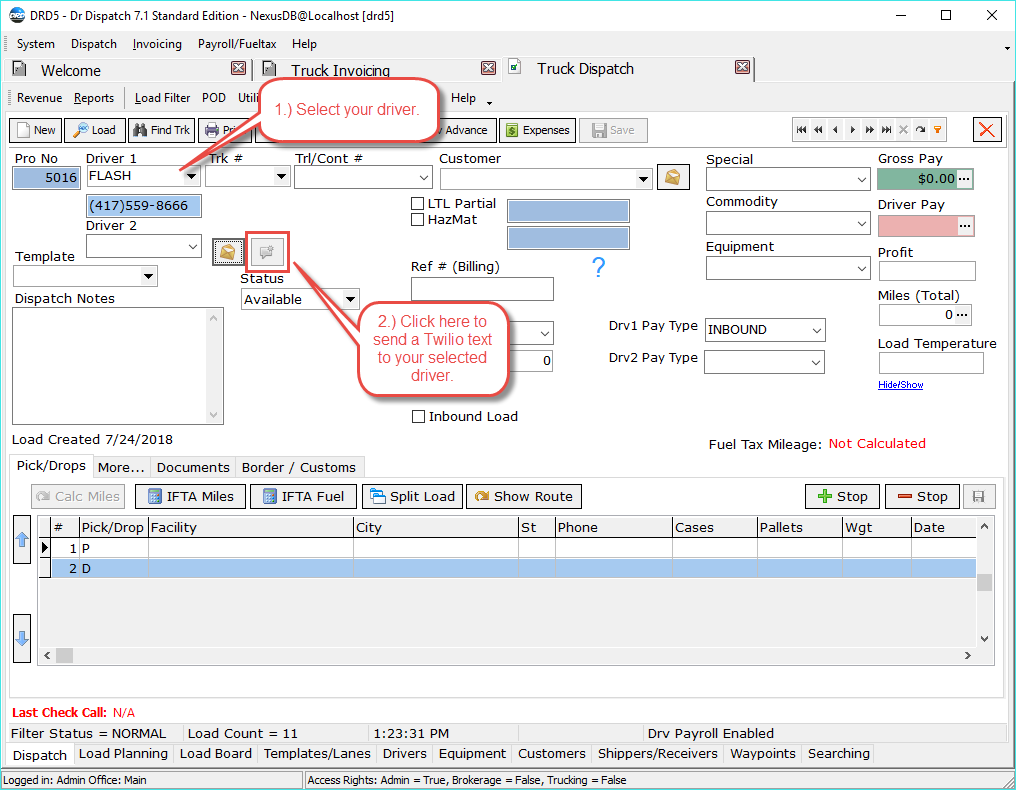Viewport: 1016px width, 790px height.
Task: Click Find Trk button
Action: pos(162,130)
